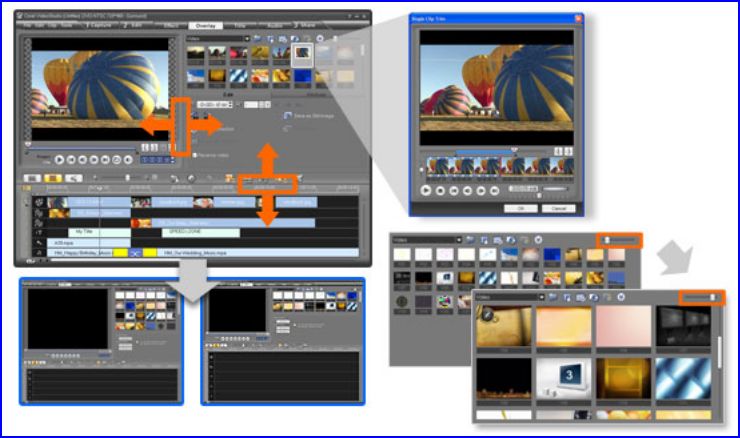Click the folder icon in enlarged library panel

pos(553,297)
